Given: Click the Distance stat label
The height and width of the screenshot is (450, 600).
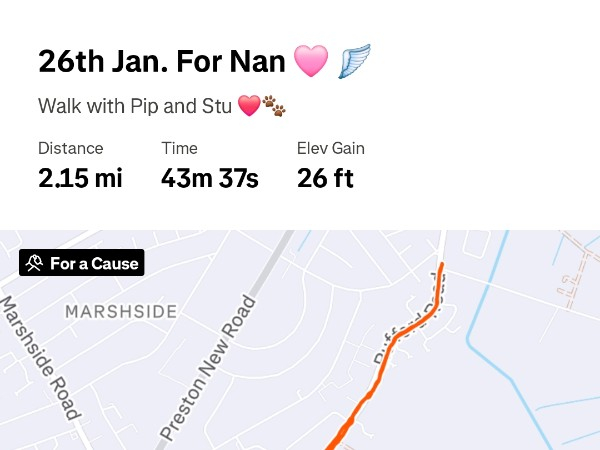Looking at the screenshot, I should 70,148.
